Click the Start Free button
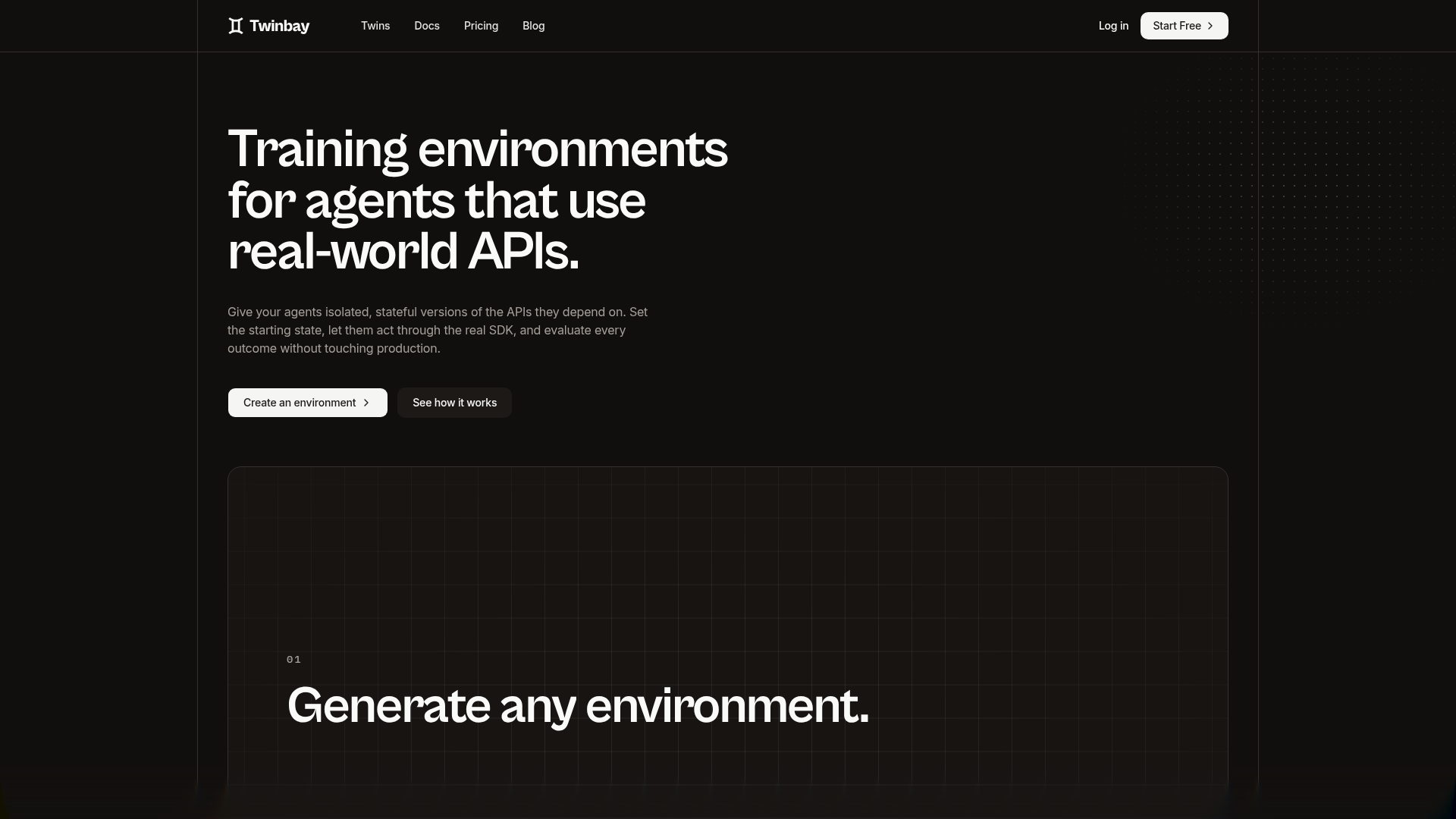 pos(1184,26)
